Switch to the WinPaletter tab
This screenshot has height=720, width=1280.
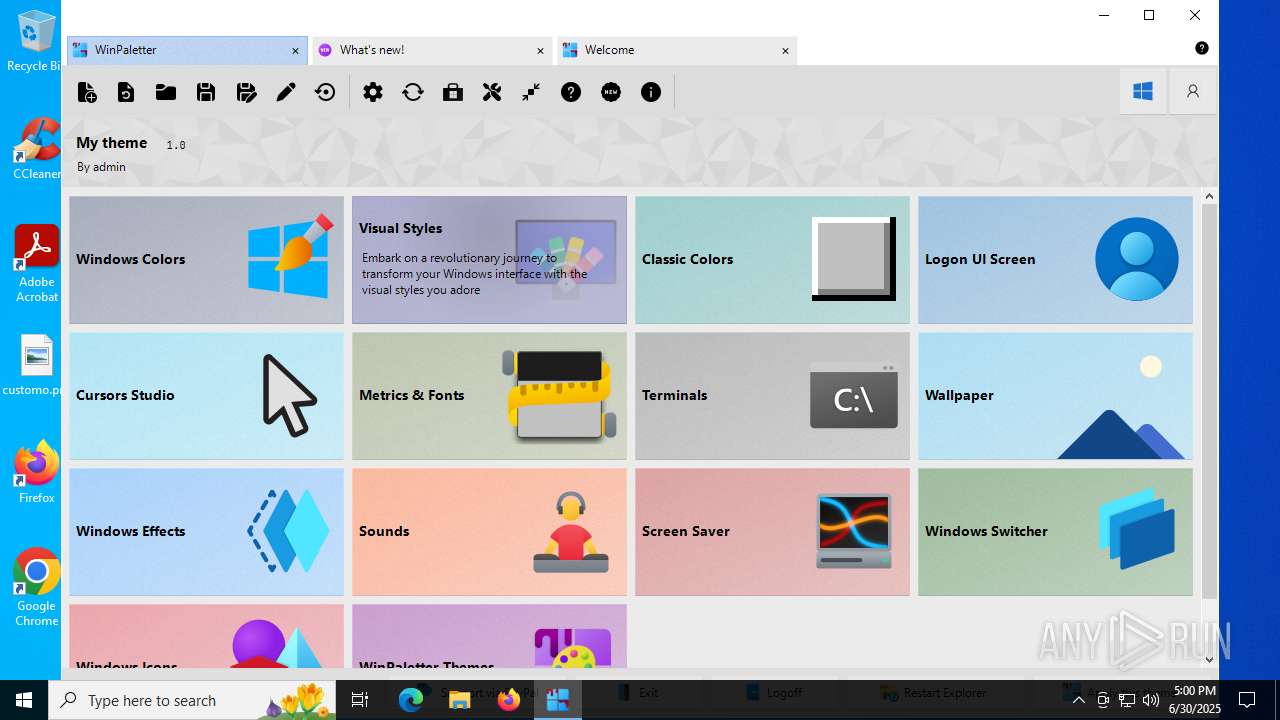[x=187, y=50]
